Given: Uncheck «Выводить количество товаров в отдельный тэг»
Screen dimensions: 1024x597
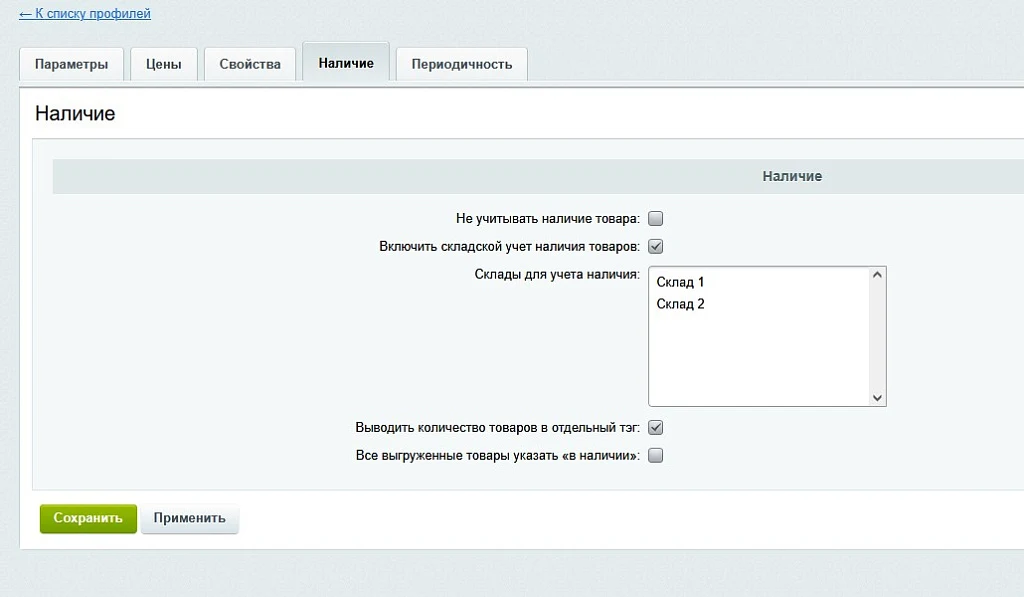Looking at the screenshot, I should (x=656, y=427).
